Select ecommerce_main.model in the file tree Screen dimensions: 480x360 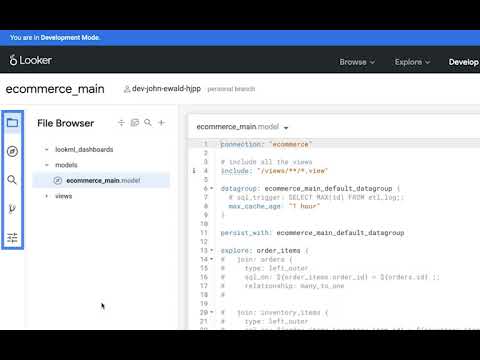[x=101, y=180]
